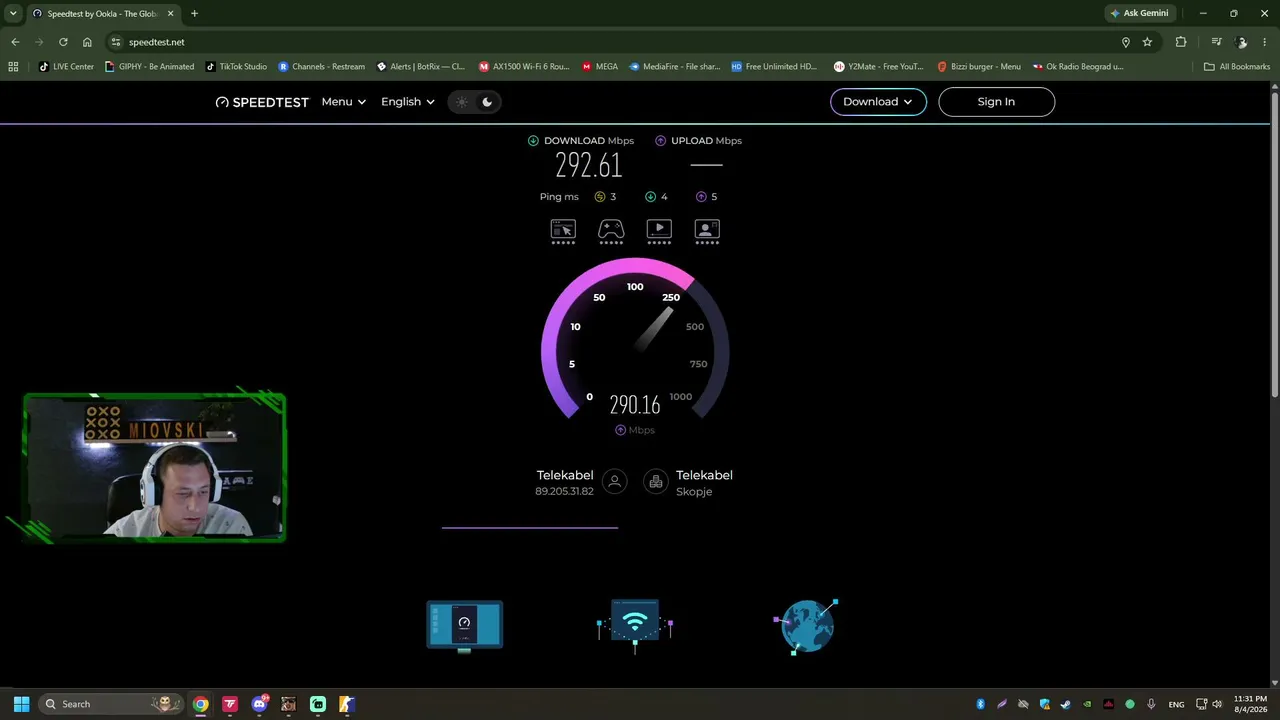
Task: Click the Steam tray icon
Action: 1066,704
